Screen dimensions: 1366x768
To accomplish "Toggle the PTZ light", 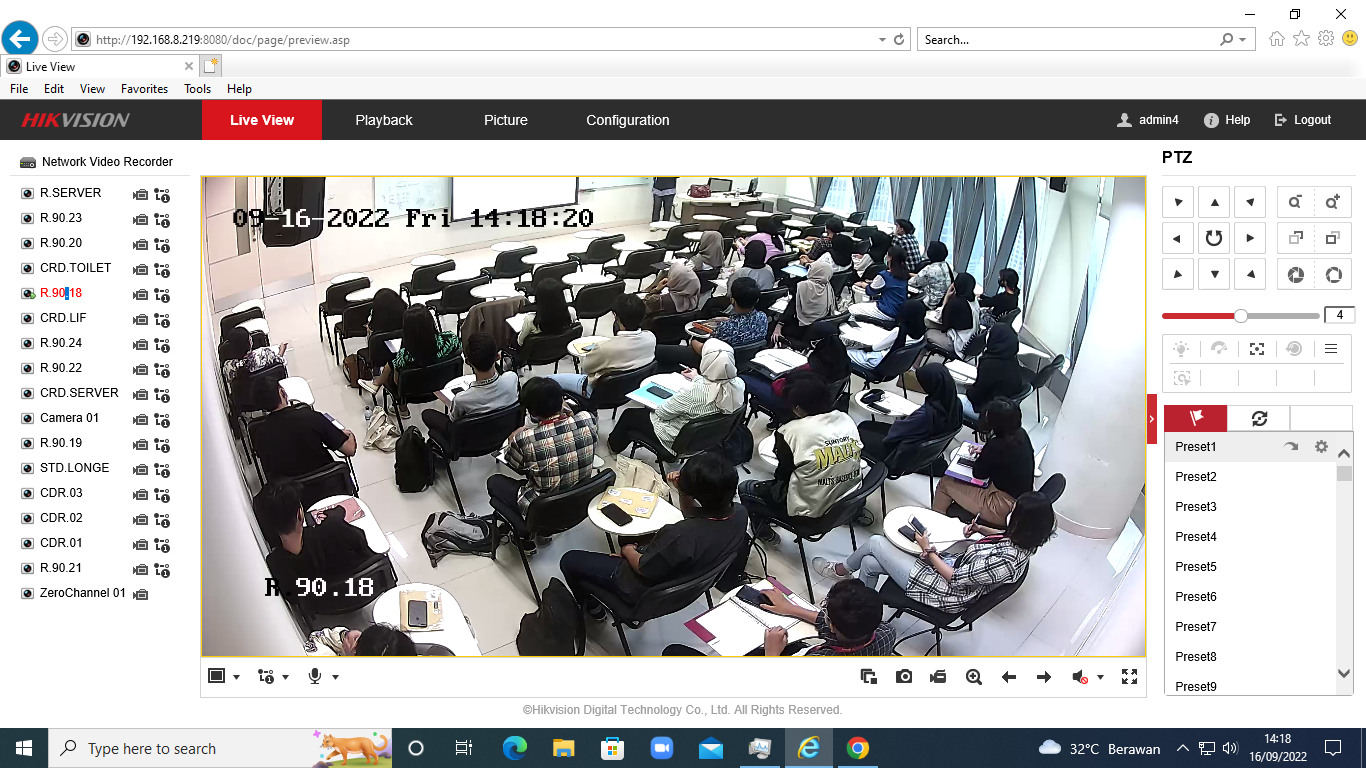I will [x=1182, y=349].
